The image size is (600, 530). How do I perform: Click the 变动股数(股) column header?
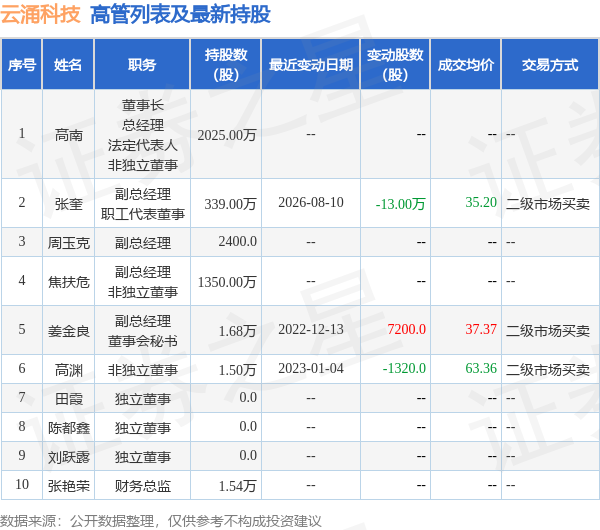(x=395, y=64)
